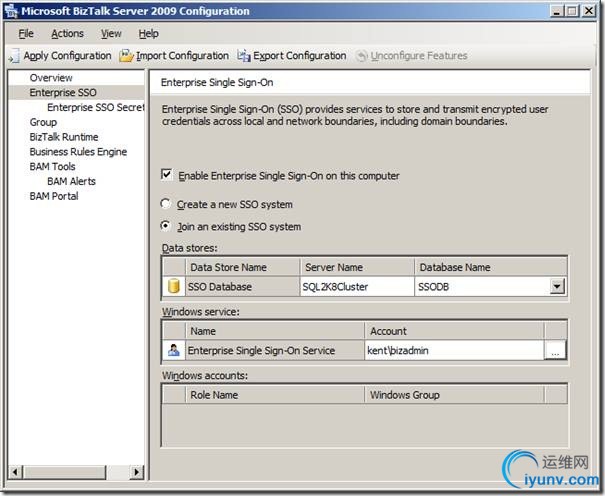Select BizTalk Runtime in the tree
Viewport: 605px width, 496px height.
coord(64,137)
